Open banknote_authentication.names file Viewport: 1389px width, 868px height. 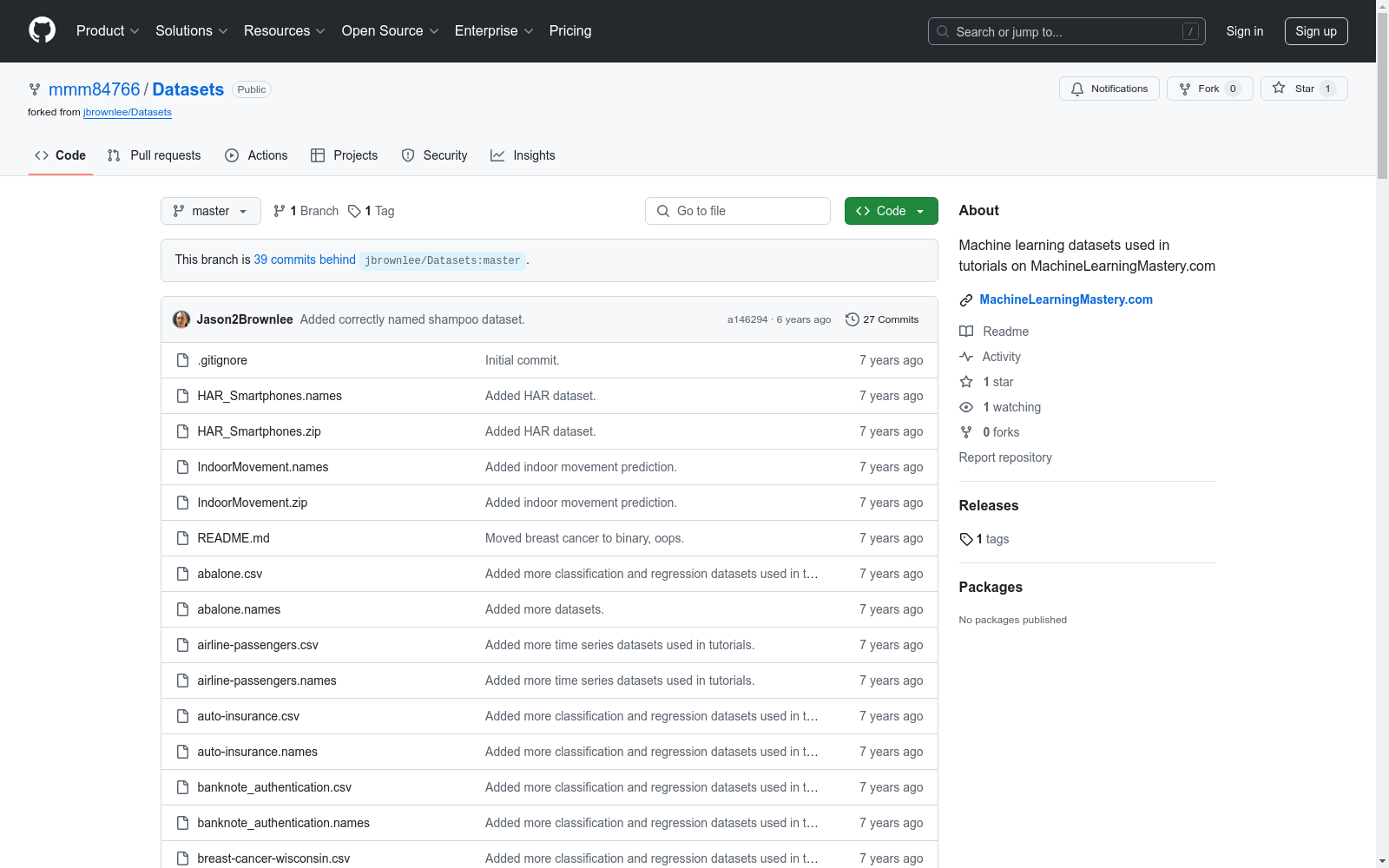[283, 823]
